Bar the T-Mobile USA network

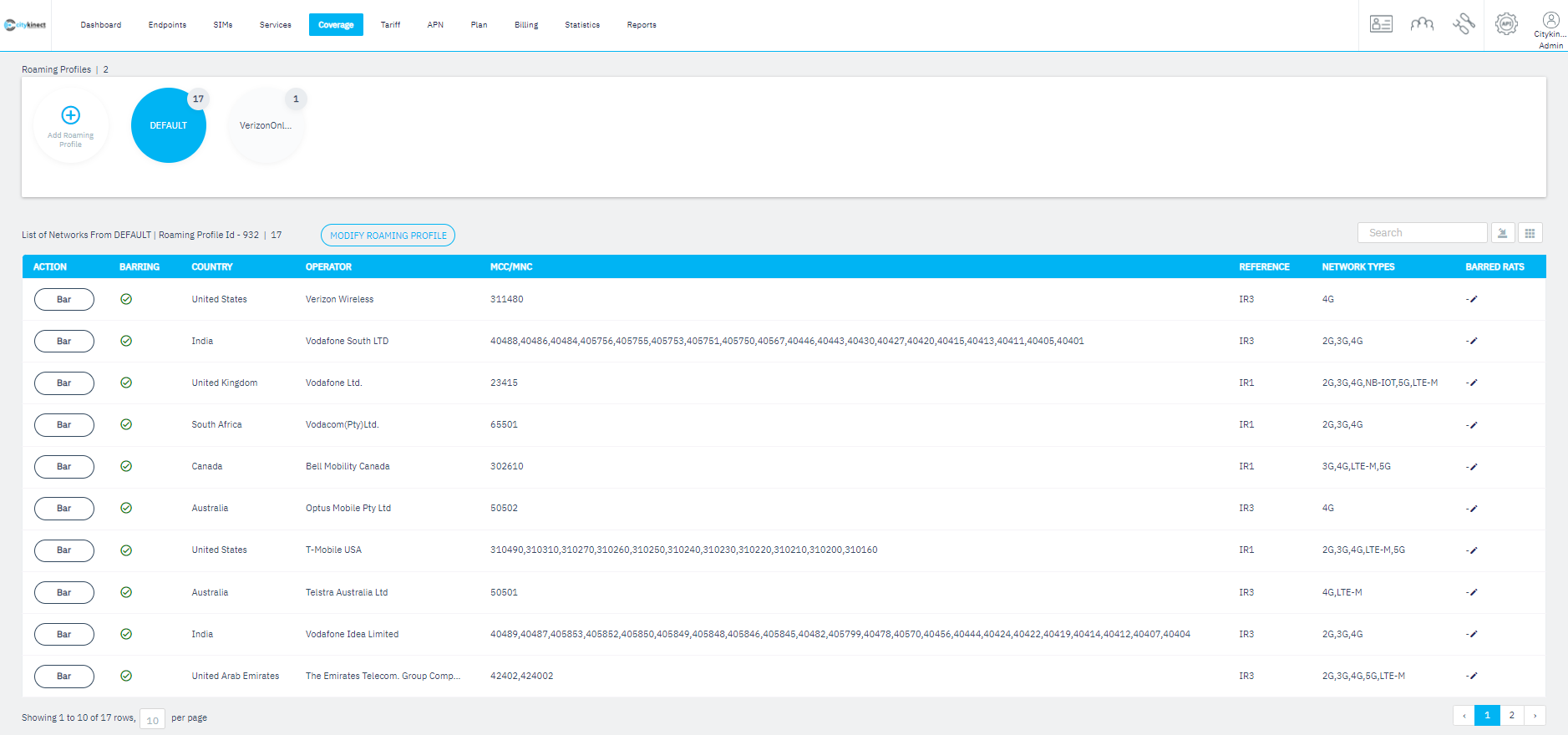click(64, 550)
